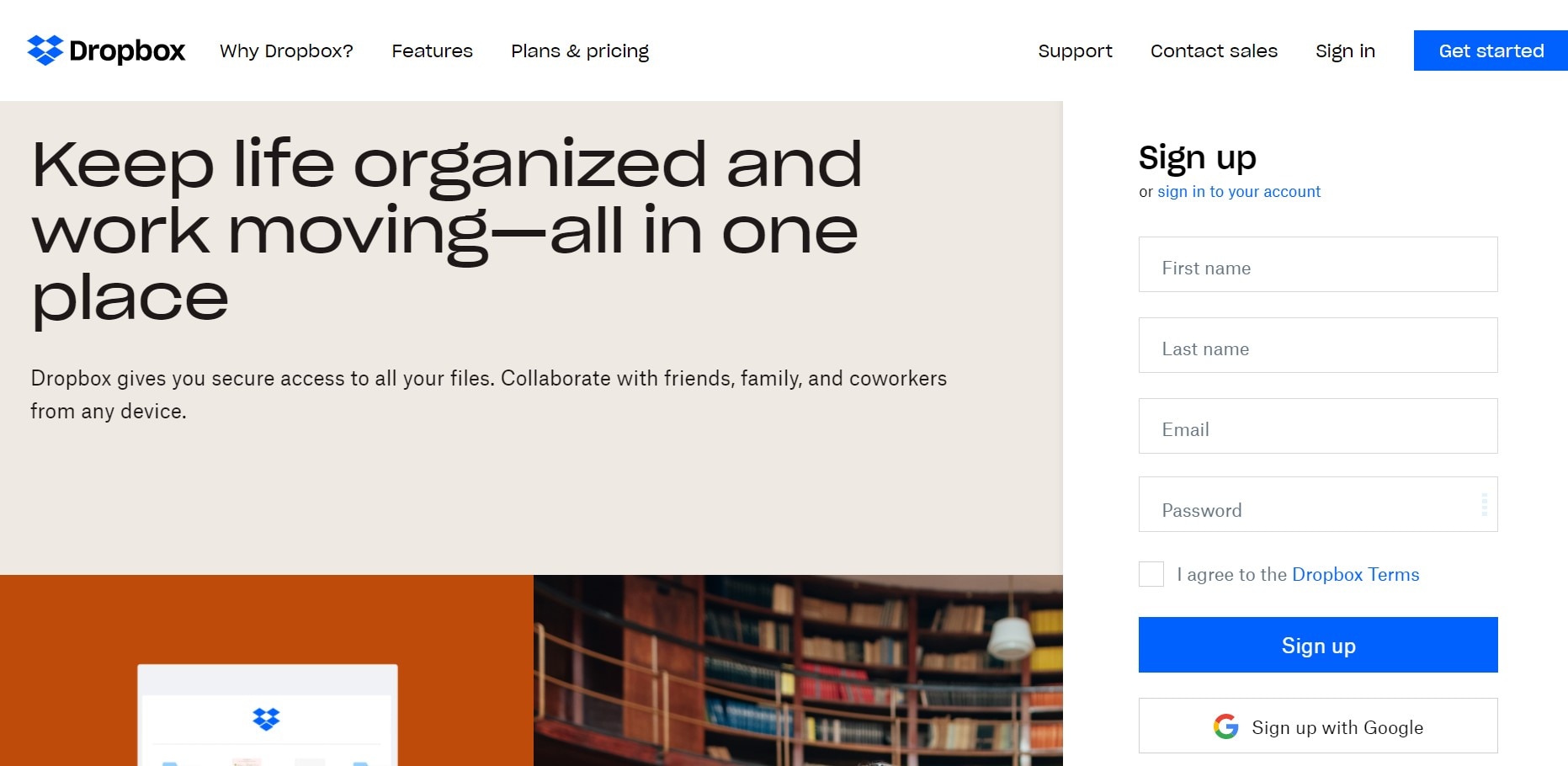Open the Dropbox Terms link

click(x=1355, y=574)
